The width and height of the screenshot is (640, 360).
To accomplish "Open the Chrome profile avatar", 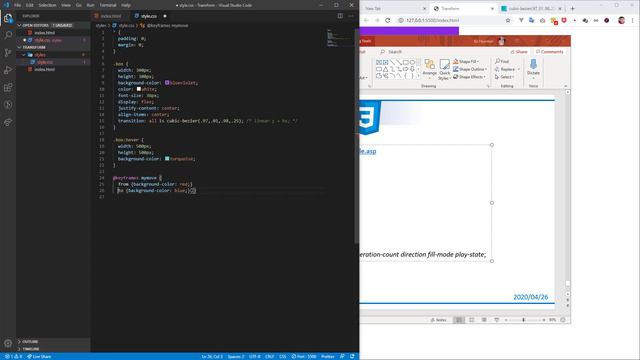I will tap(621, 20).
